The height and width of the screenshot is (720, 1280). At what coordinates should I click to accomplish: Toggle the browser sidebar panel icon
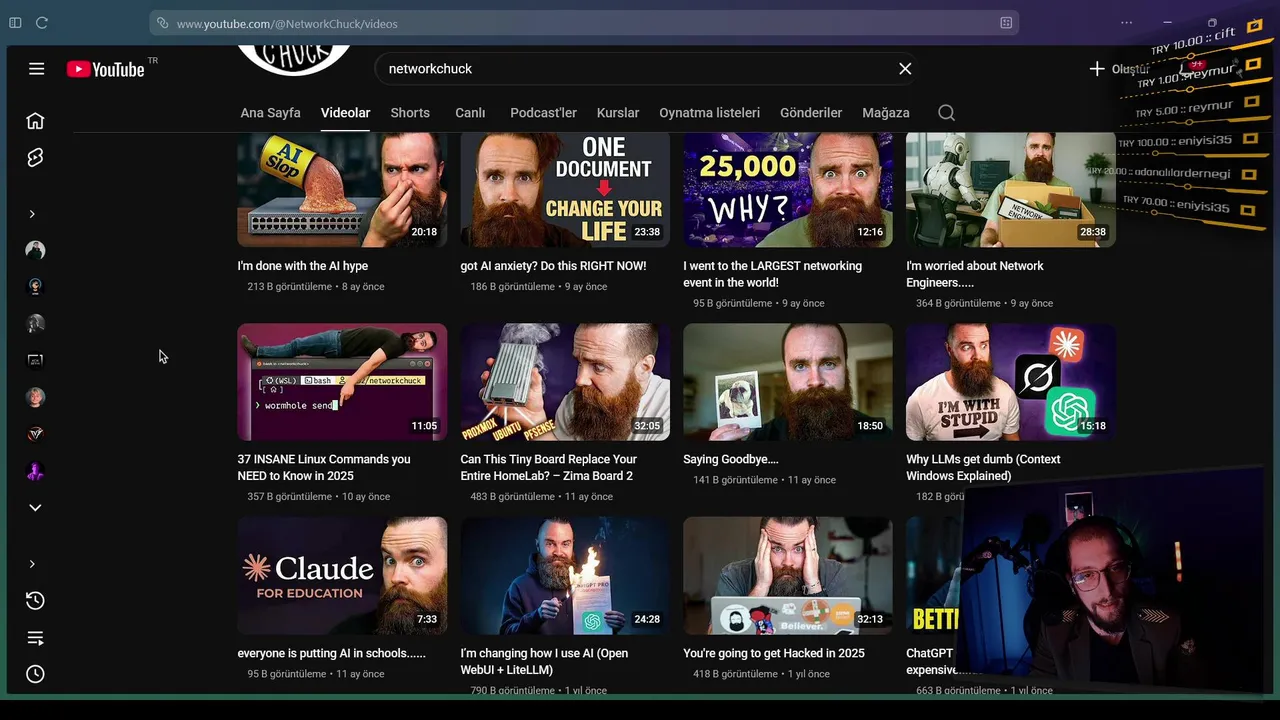pyautogui.click(x=15, y=23)
